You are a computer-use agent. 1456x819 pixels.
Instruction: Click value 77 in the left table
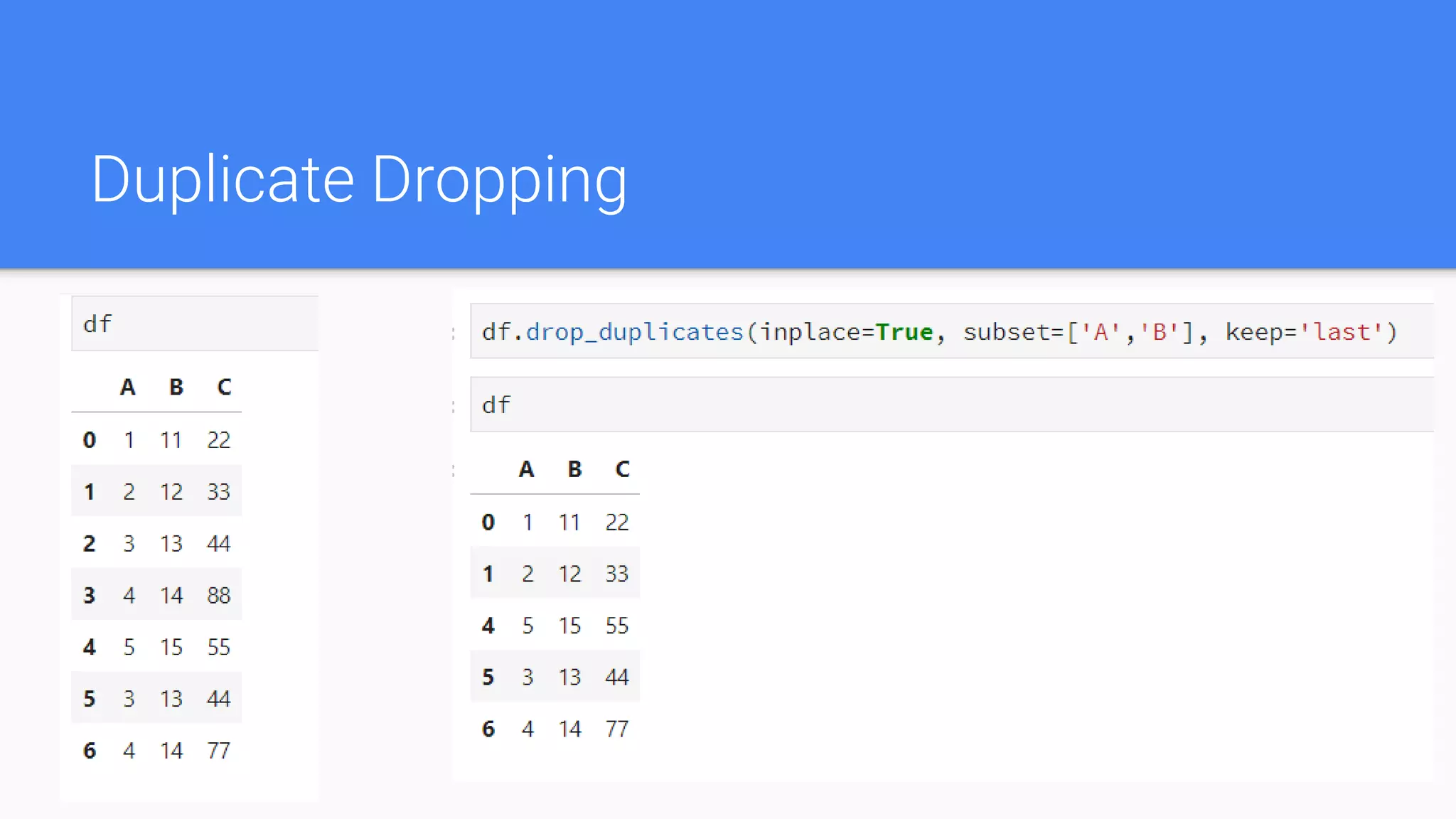pos(219,751)
